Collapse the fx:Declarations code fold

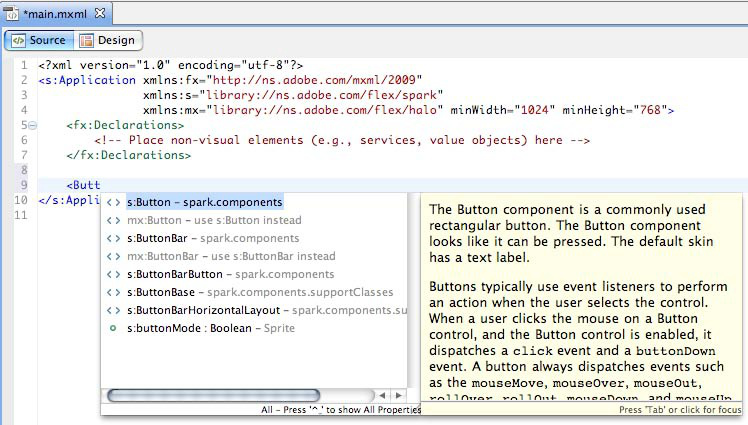pos(33,126)
